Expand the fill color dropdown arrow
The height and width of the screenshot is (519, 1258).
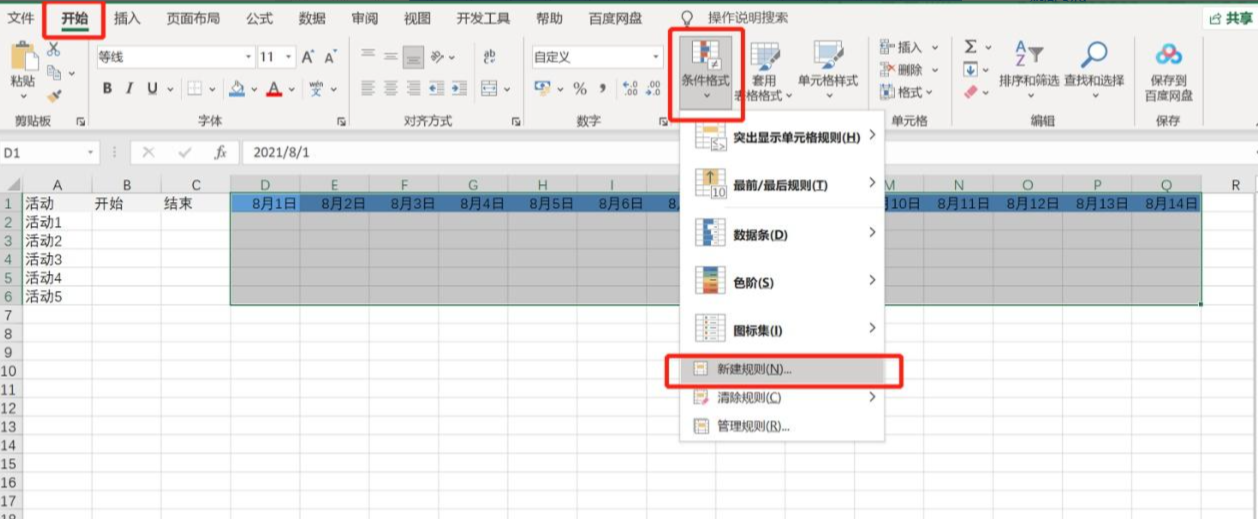254,88
